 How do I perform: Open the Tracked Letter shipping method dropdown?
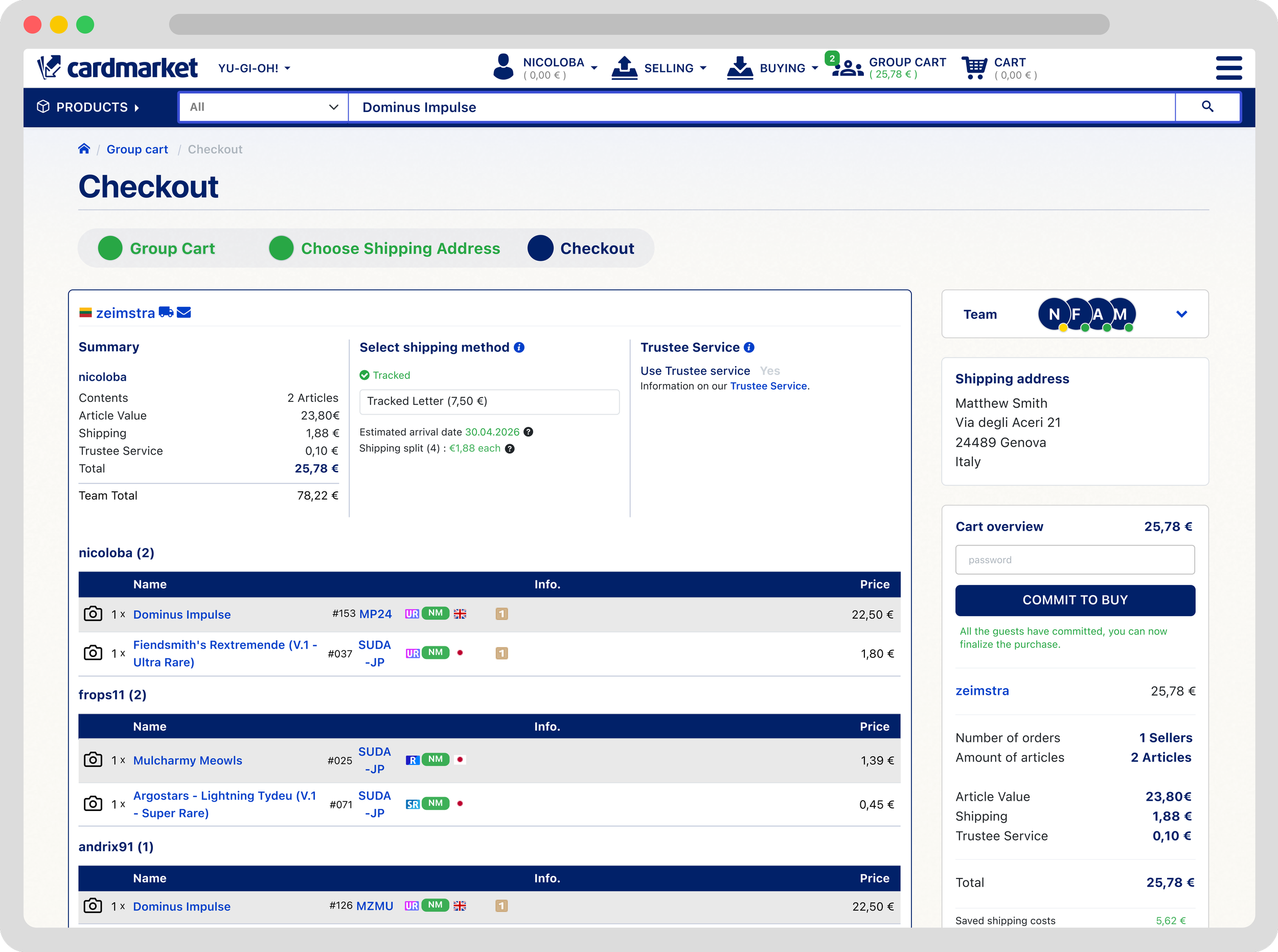(x=489, y=401)
